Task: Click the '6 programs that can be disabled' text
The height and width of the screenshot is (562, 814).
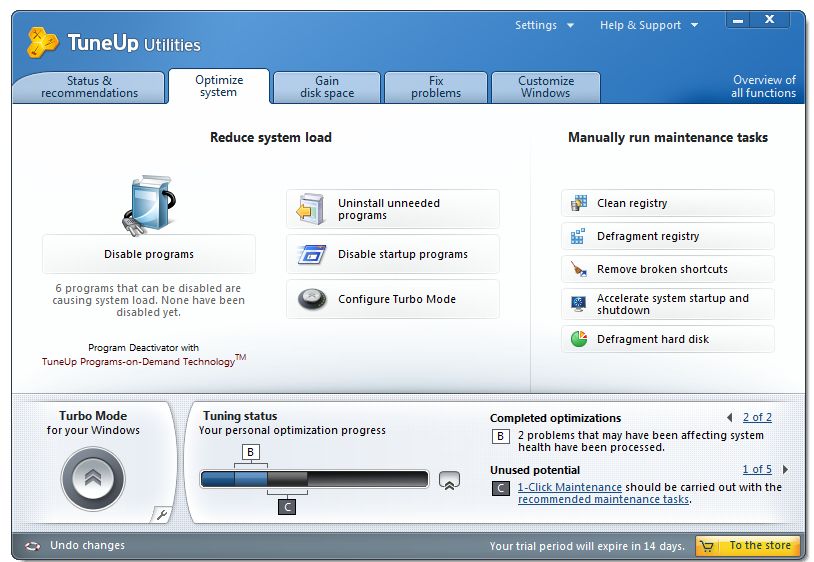Action: tap(148, 300)
